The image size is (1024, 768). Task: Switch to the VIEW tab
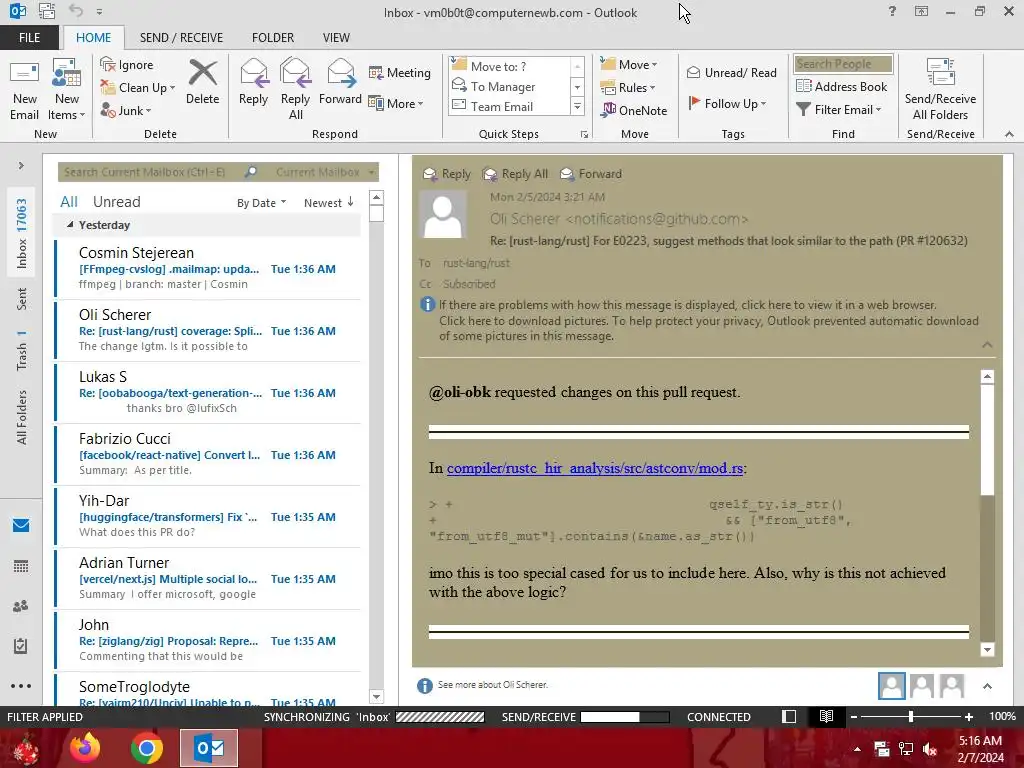[x=336, y=38]
